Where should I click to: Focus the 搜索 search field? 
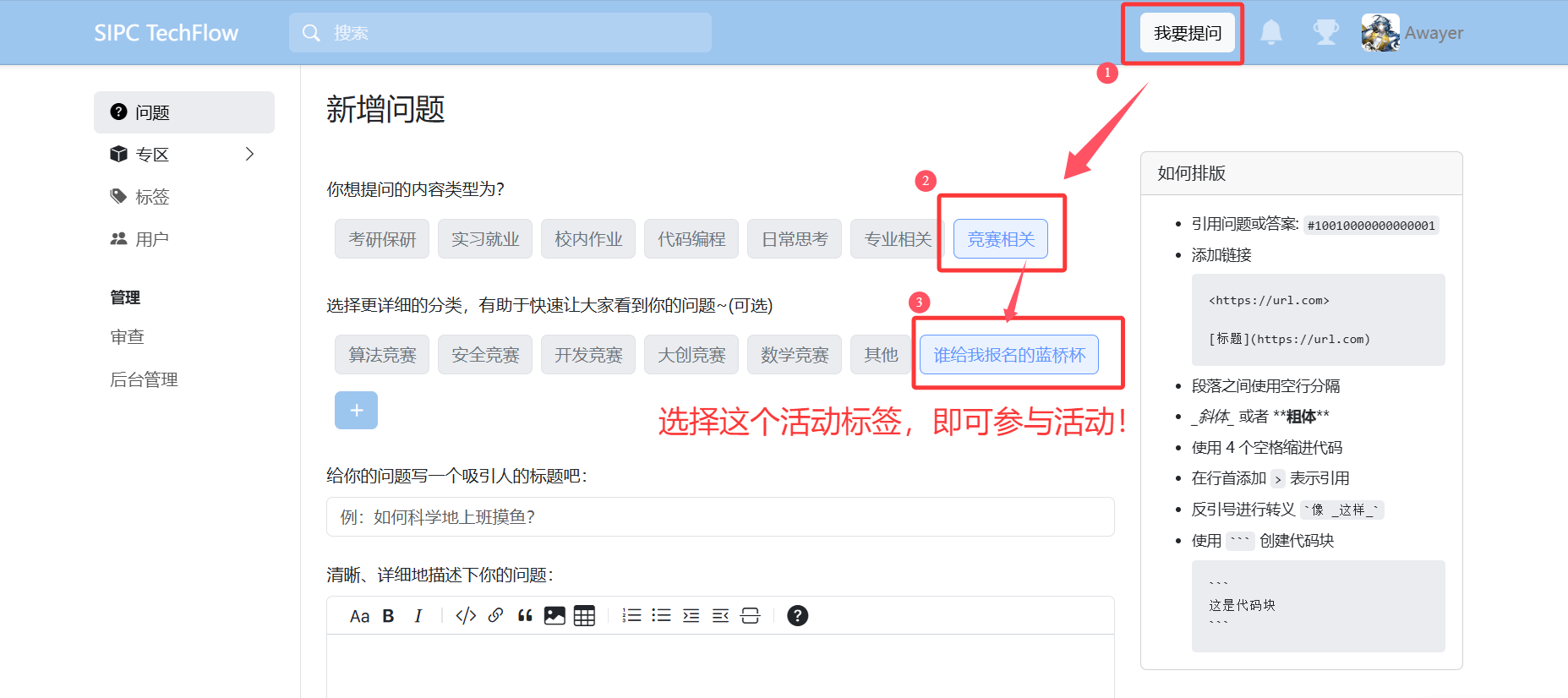(500, 33)
